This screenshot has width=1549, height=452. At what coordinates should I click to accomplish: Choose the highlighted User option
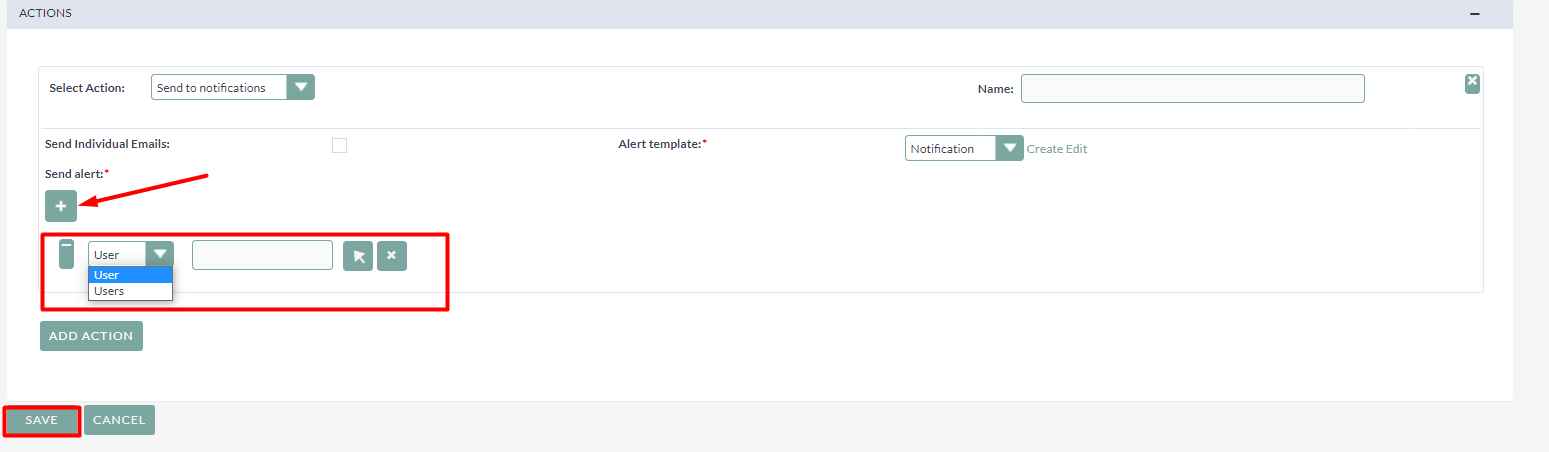click(130, 275)
